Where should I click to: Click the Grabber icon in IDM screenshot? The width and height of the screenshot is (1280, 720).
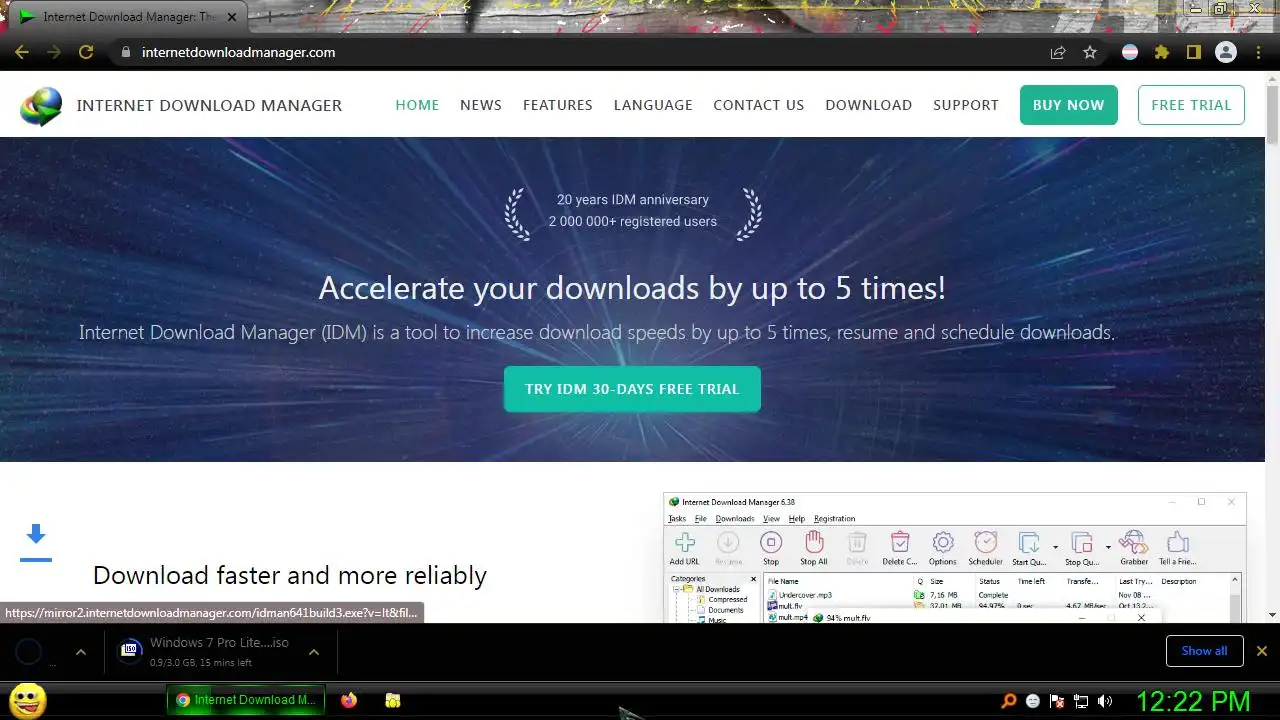(x=1133, y=542)
